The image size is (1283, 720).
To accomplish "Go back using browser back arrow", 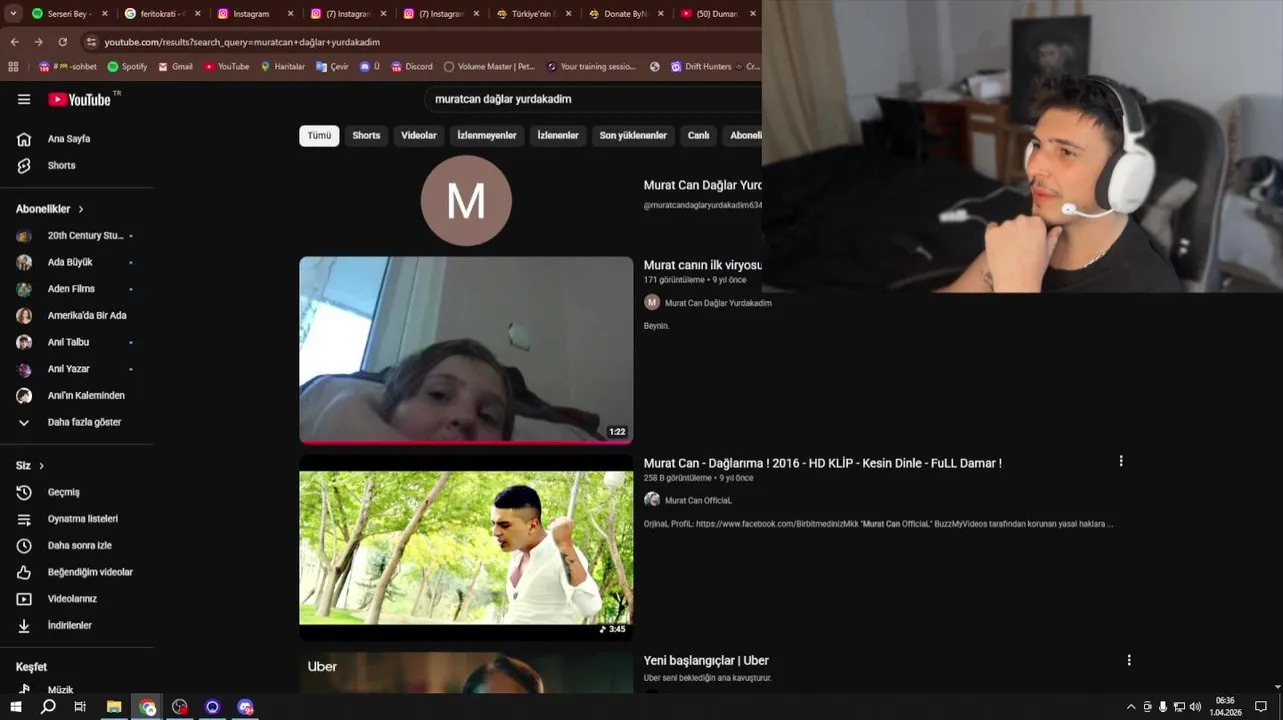I will click(14, 42).
